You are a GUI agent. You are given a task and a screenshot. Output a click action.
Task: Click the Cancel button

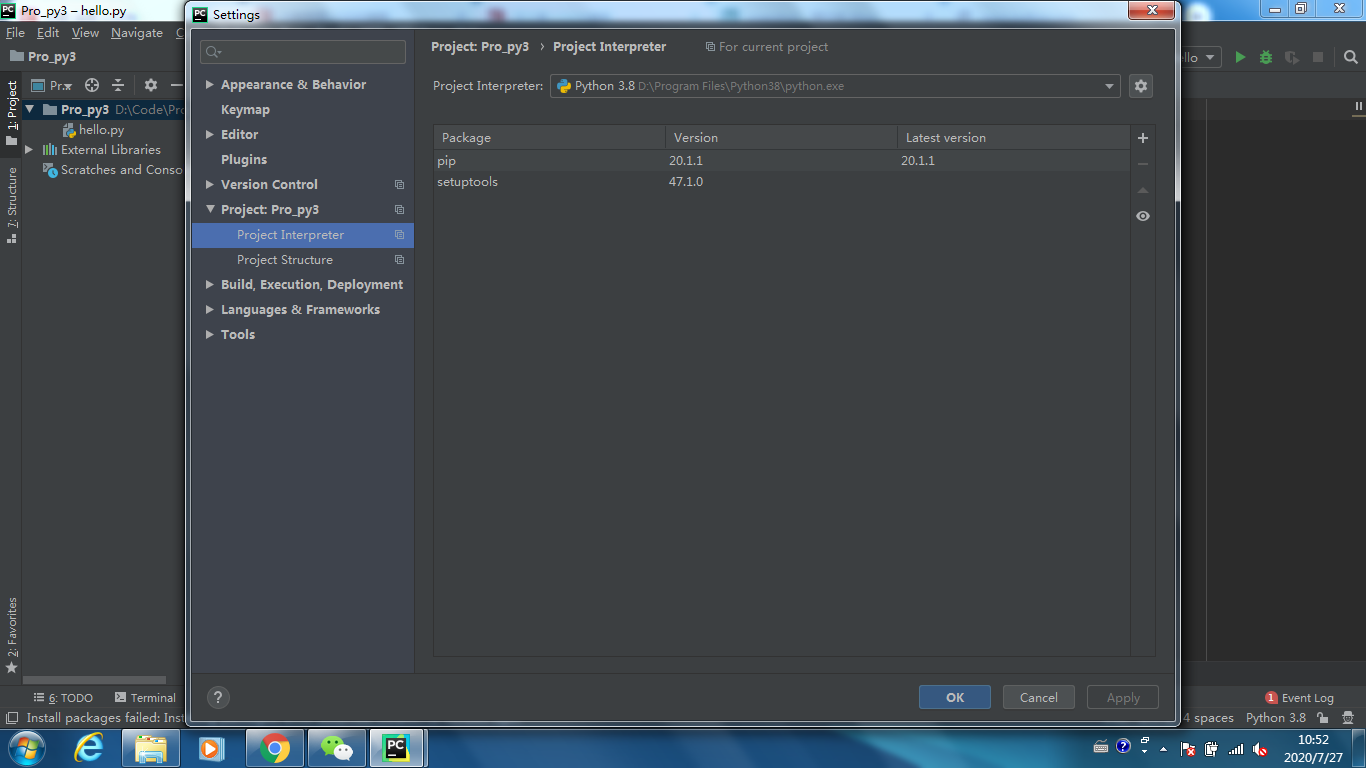coord(1039,698)
